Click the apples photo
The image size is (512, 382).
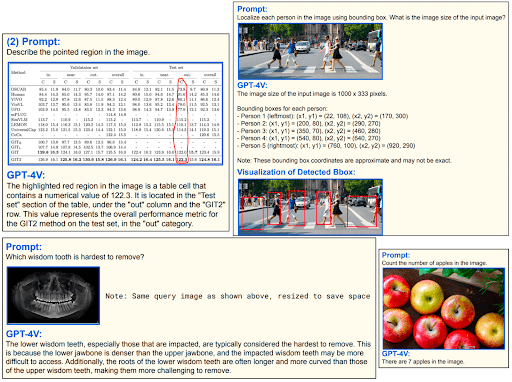pyautogui.click(x=444, y=308)
